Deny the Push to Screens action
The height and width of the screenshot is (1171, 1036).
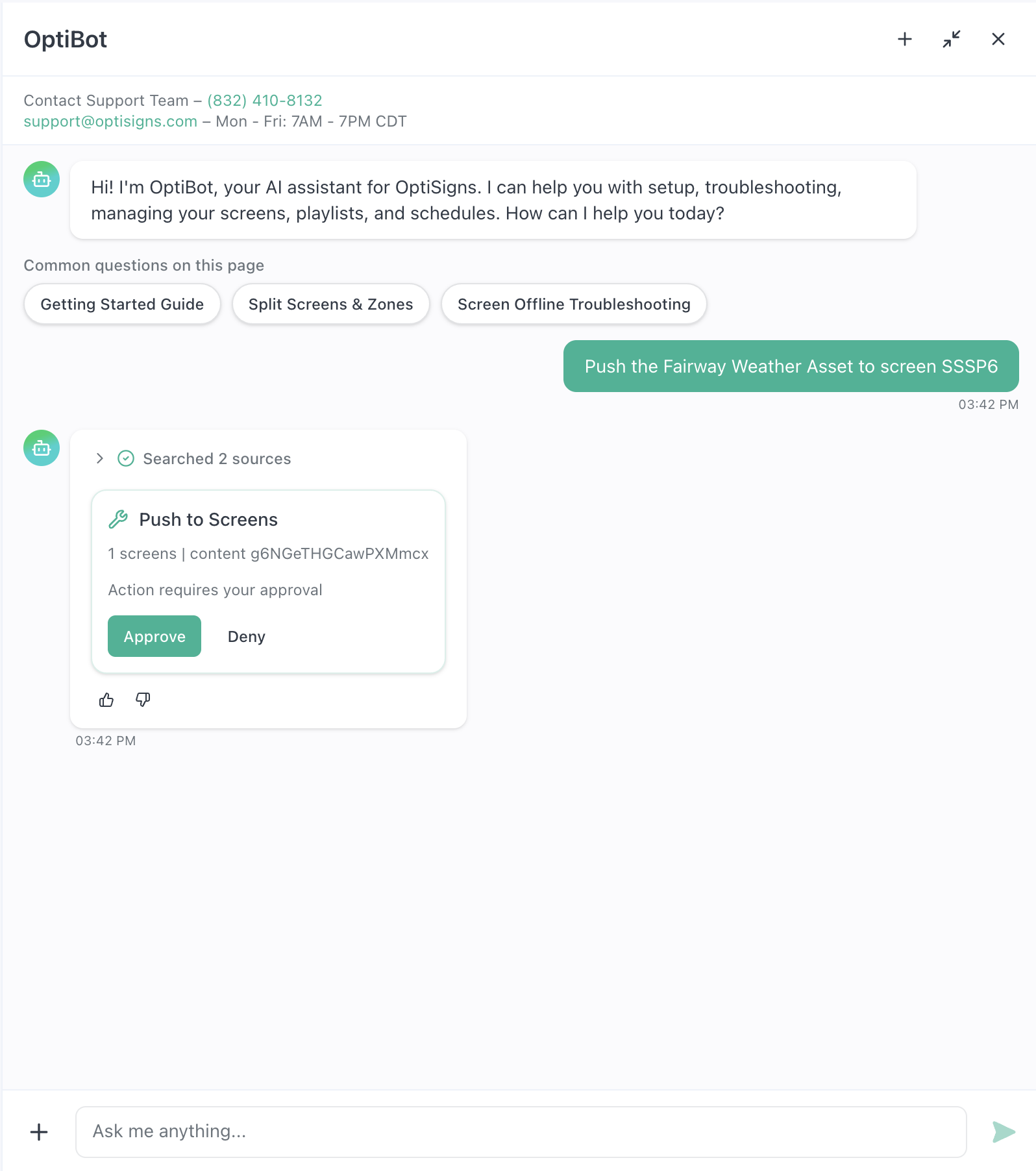pos(246,636)
